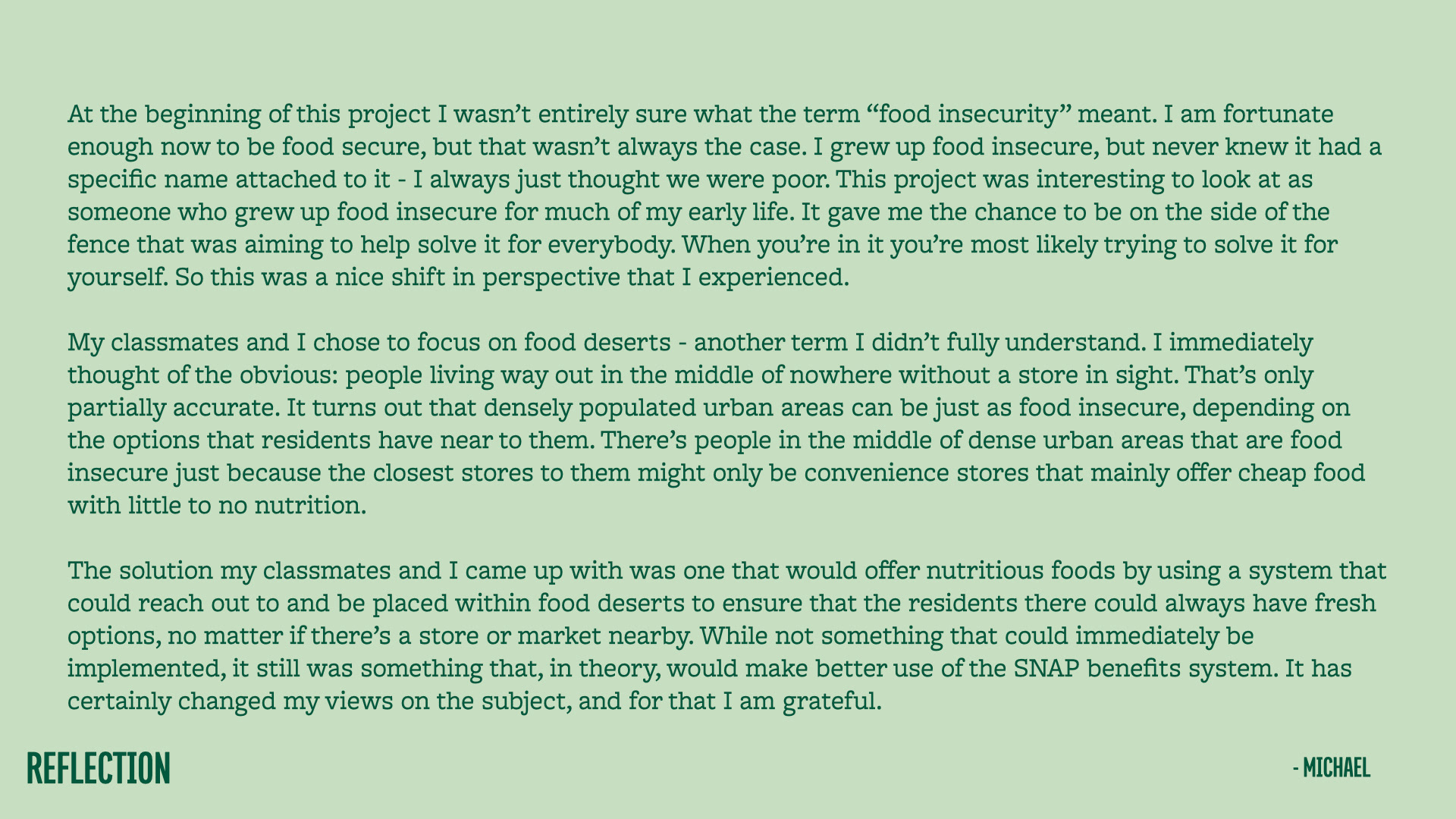Click the word SNAP in last paragraph

pos(1046,669)
